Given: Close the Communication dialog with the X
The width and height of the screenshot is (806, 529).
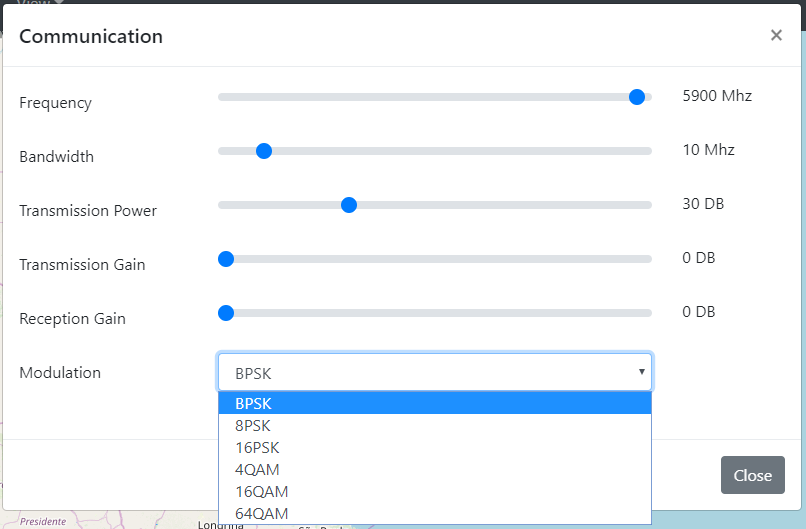Looking at the screenshot, I should [776, 35].
